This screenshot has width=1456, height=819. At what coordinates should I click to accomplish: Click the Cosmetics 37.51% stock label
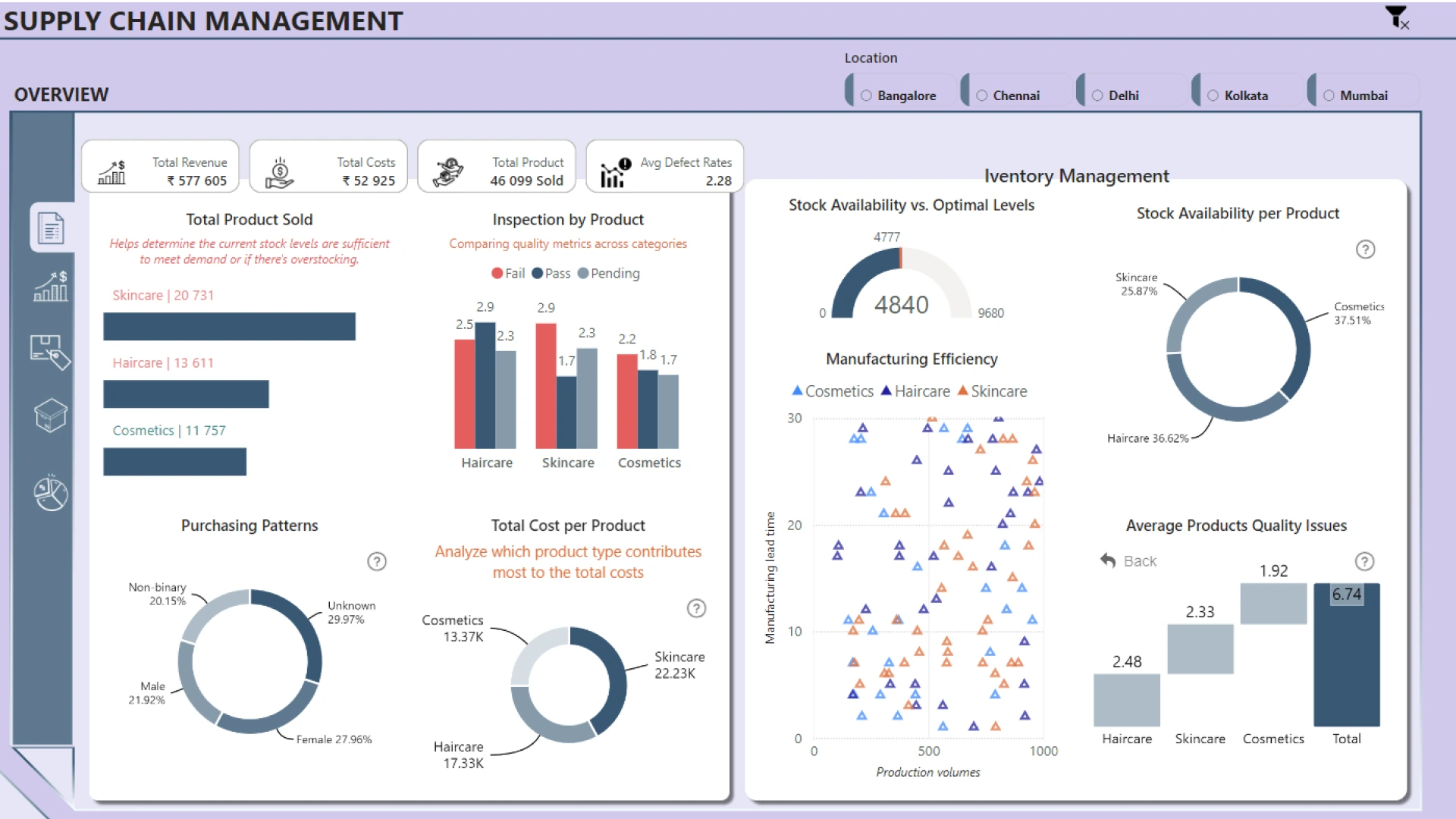(1359, 313)
